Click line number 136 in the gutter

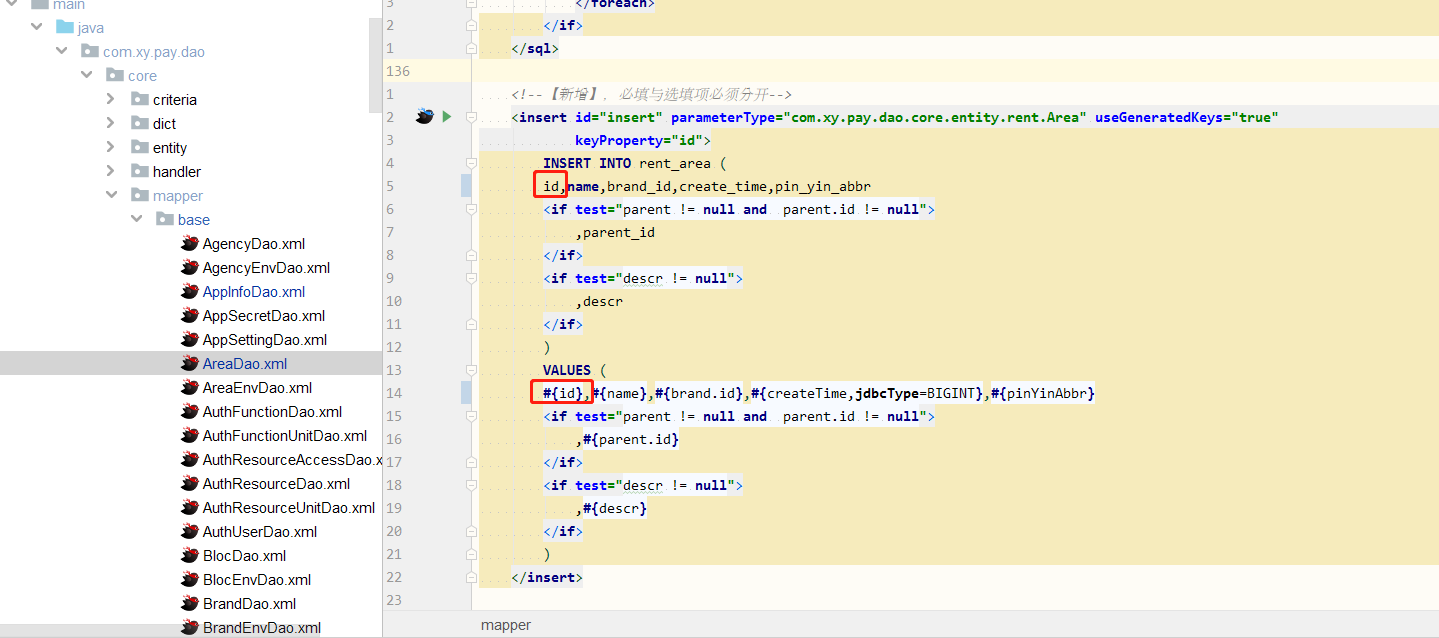point(397,71)
